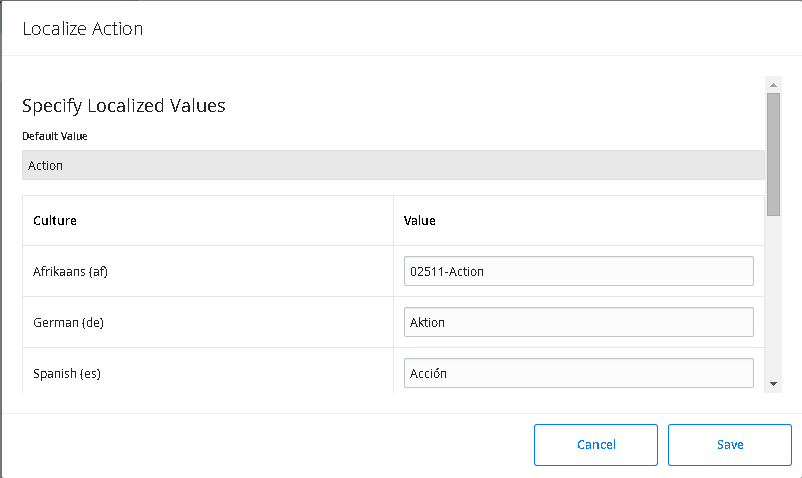802x478 pixels.
Task: Click the Localize Action dialog title
Action: 82,29
